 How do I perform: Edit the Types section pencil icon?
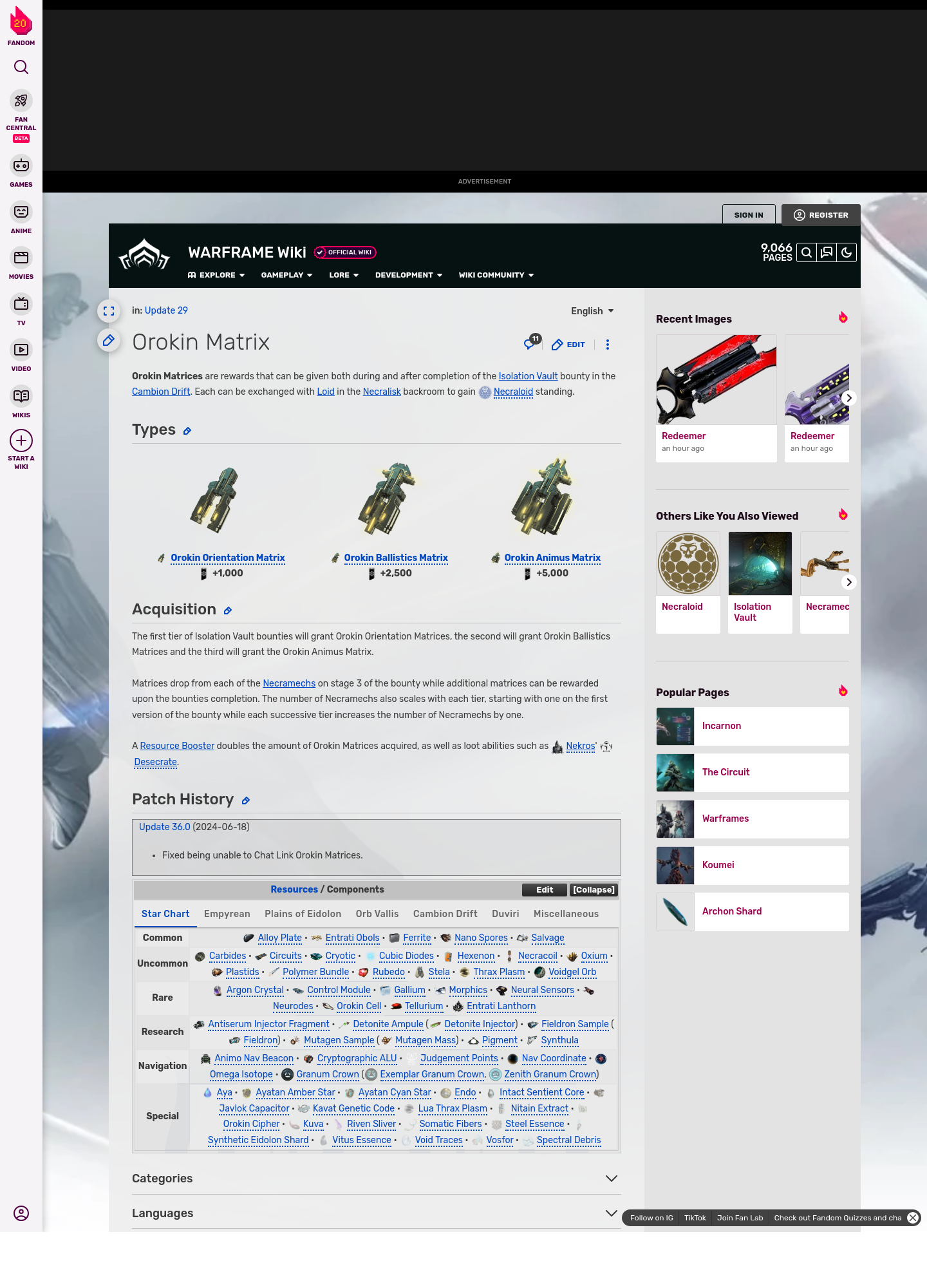coord(187,431)
